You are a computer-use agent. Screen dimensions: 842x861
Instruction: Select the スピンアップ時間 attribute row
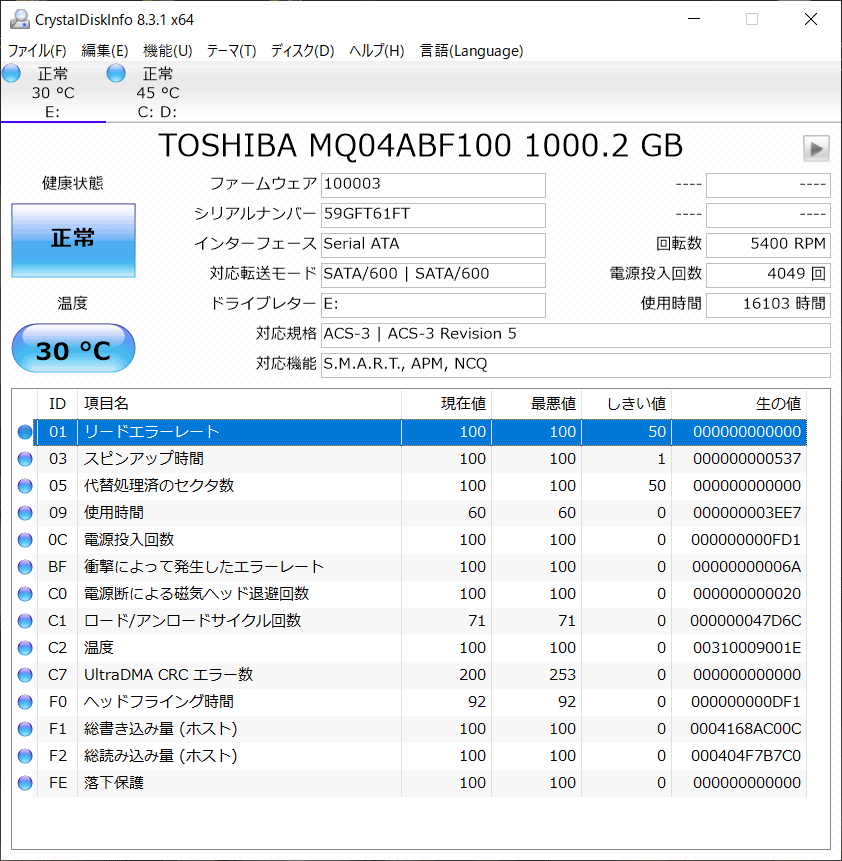[x=420, y=459]
